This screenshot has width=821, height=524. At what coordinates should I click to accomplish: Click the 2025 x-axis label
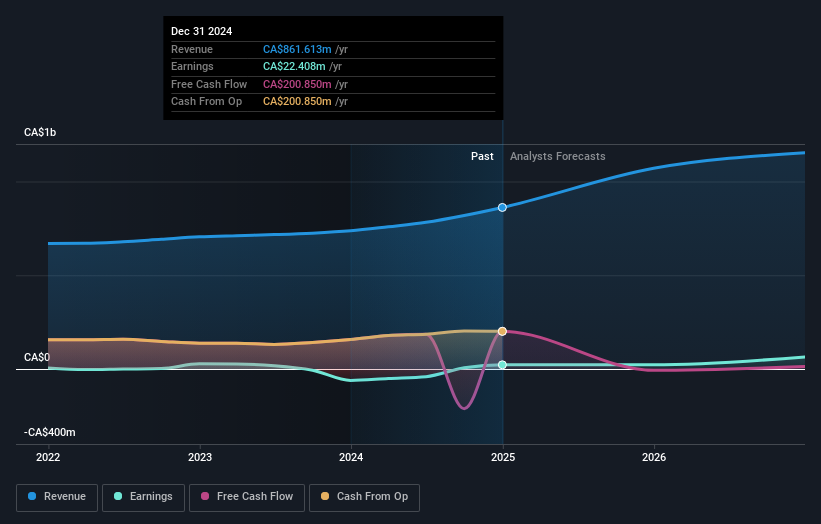pos(503,457)
